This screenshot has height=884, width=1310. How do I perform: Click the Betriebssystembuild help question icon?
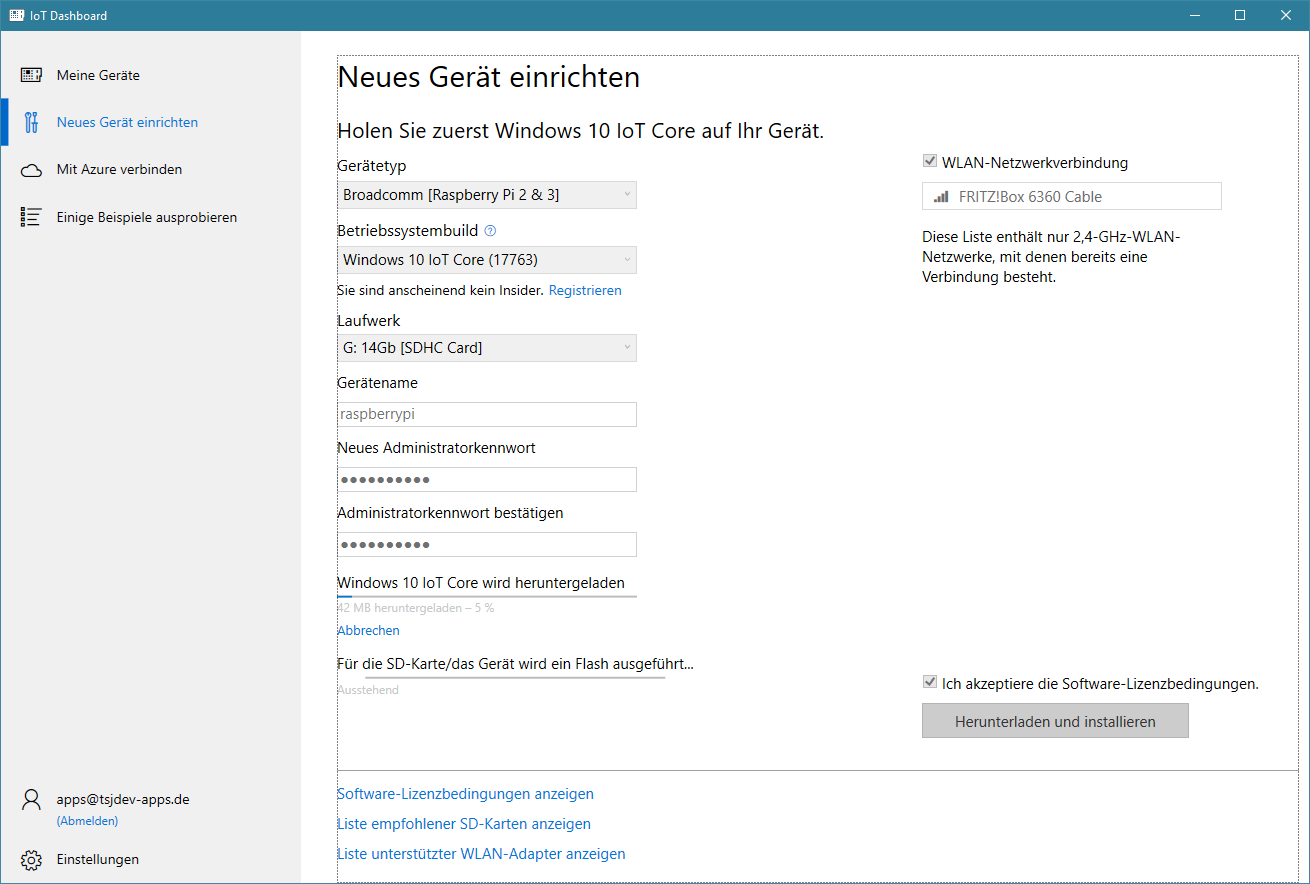click(490, 231)
